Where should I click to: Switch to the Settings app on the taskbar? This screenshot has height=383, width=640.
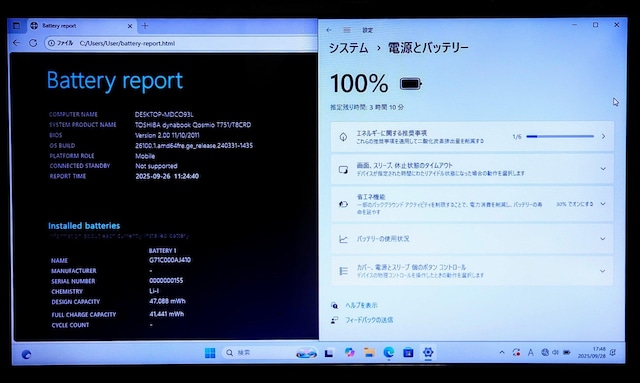point(428,352)
